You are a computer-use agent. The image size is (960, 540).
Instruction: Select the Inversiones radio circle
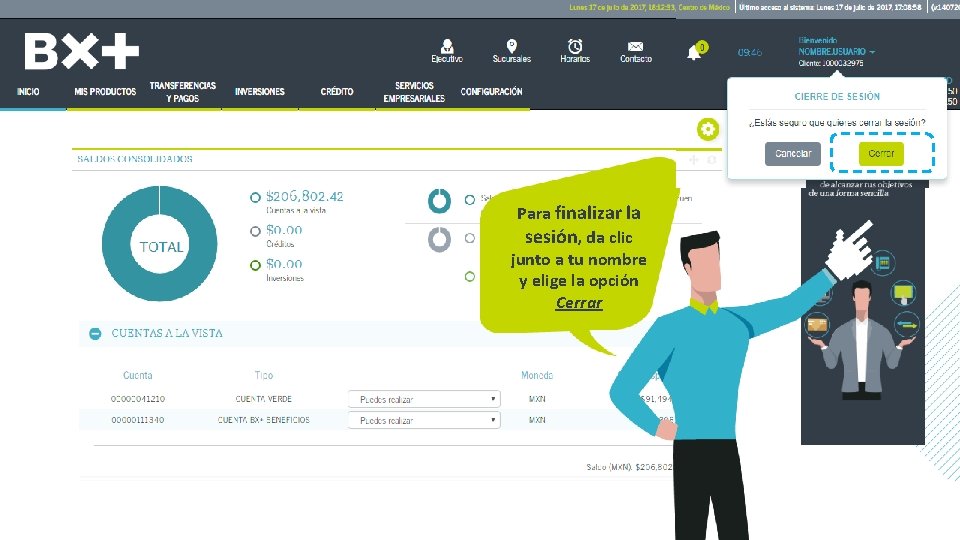tap(255, 265)
